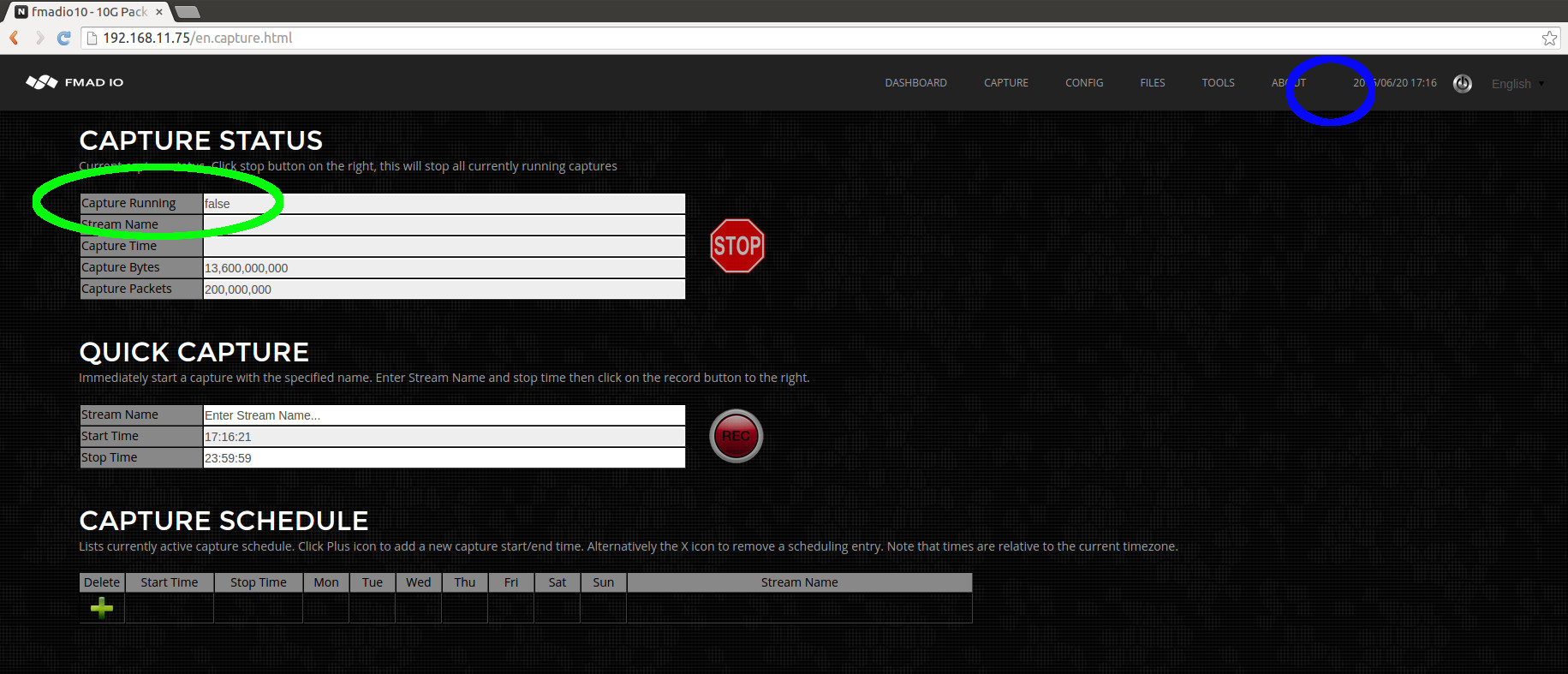Go to the CAPTURE page
This screenshot has height=674, width=1568.
(1005, 83)
